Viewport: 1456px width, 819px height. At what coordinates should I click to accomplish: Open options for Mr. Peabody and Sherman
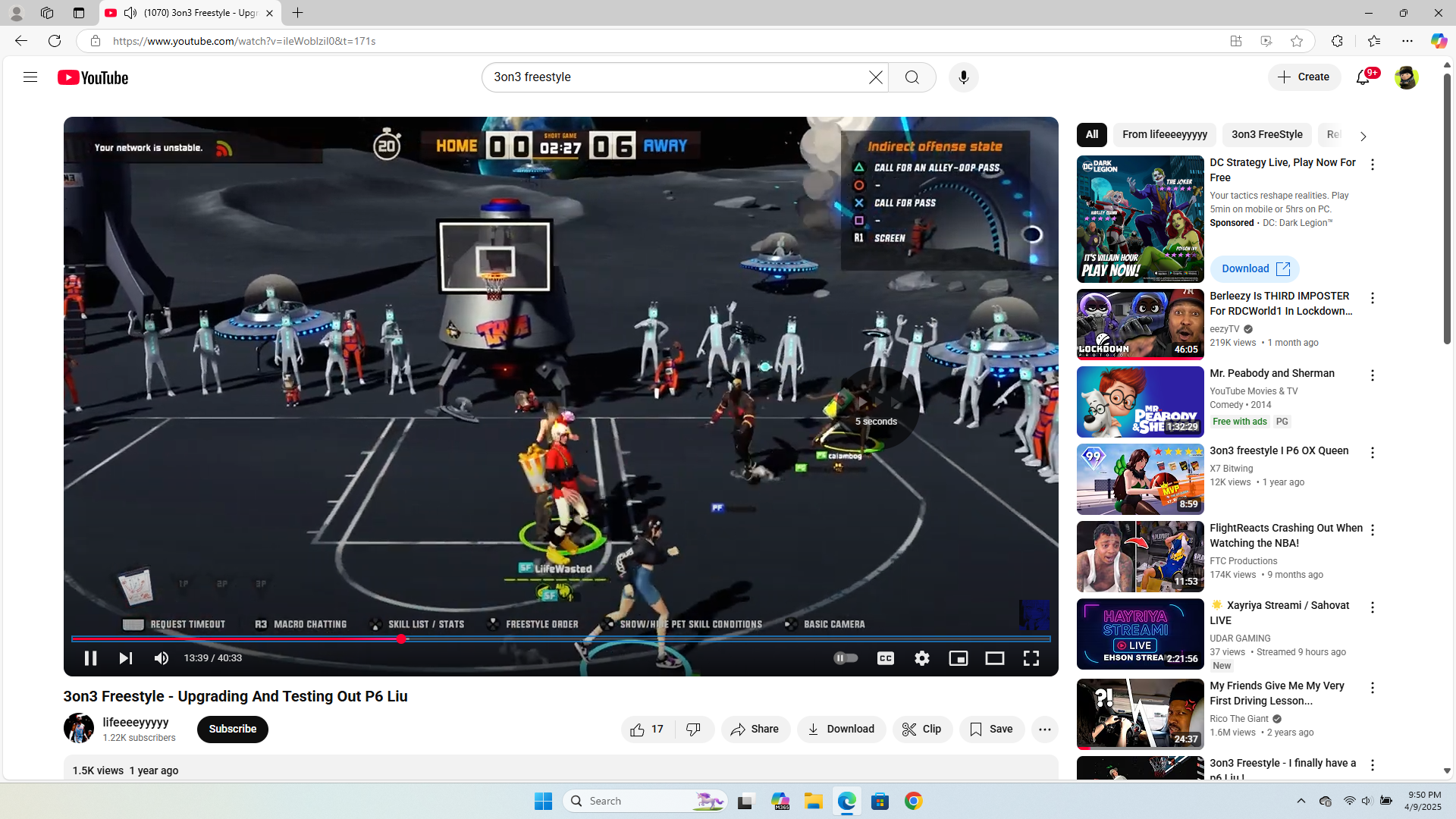pos(1372,375)
